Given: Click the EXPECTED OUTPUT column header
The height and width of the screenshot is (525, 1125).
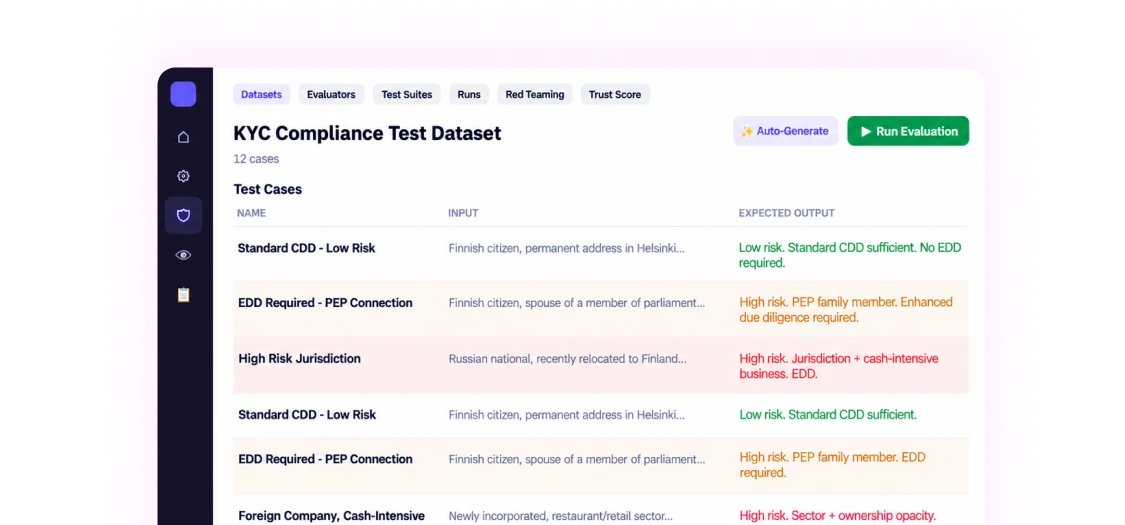Looking at the screenshot, I should (x=787, y=213).
